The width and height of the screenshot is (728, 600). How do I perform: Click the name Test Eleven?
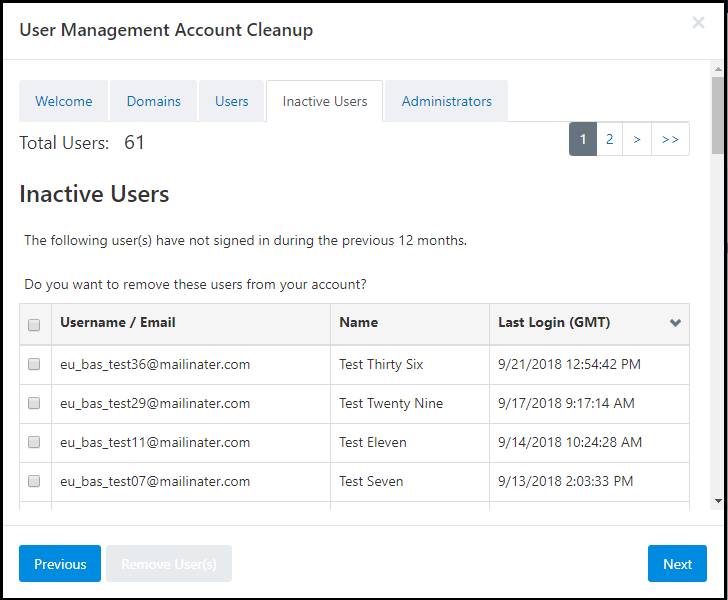pos(373,443)
